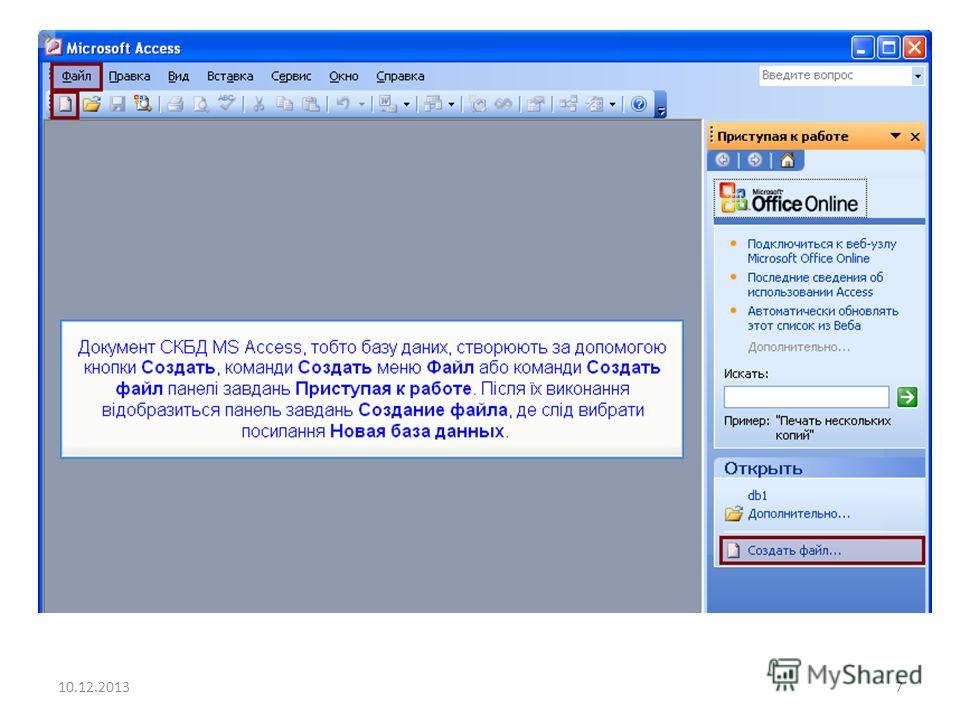Click the Office Online logo

coord(790,198)
